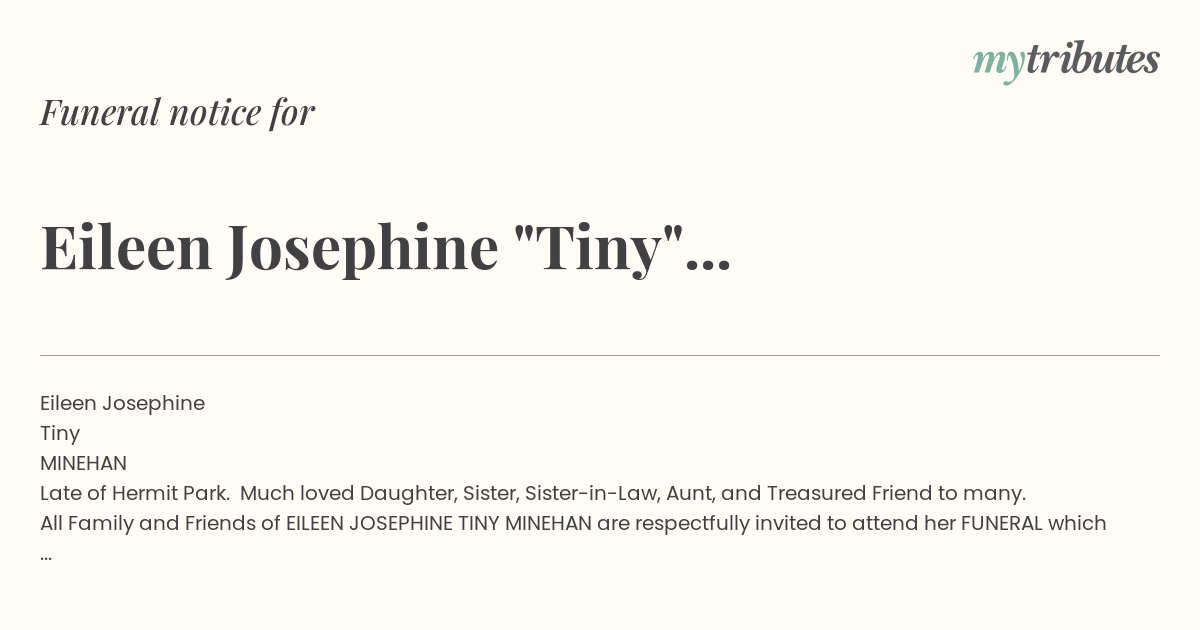Click the mytributes logo
1200x630 pixels.
point(1066,62)
